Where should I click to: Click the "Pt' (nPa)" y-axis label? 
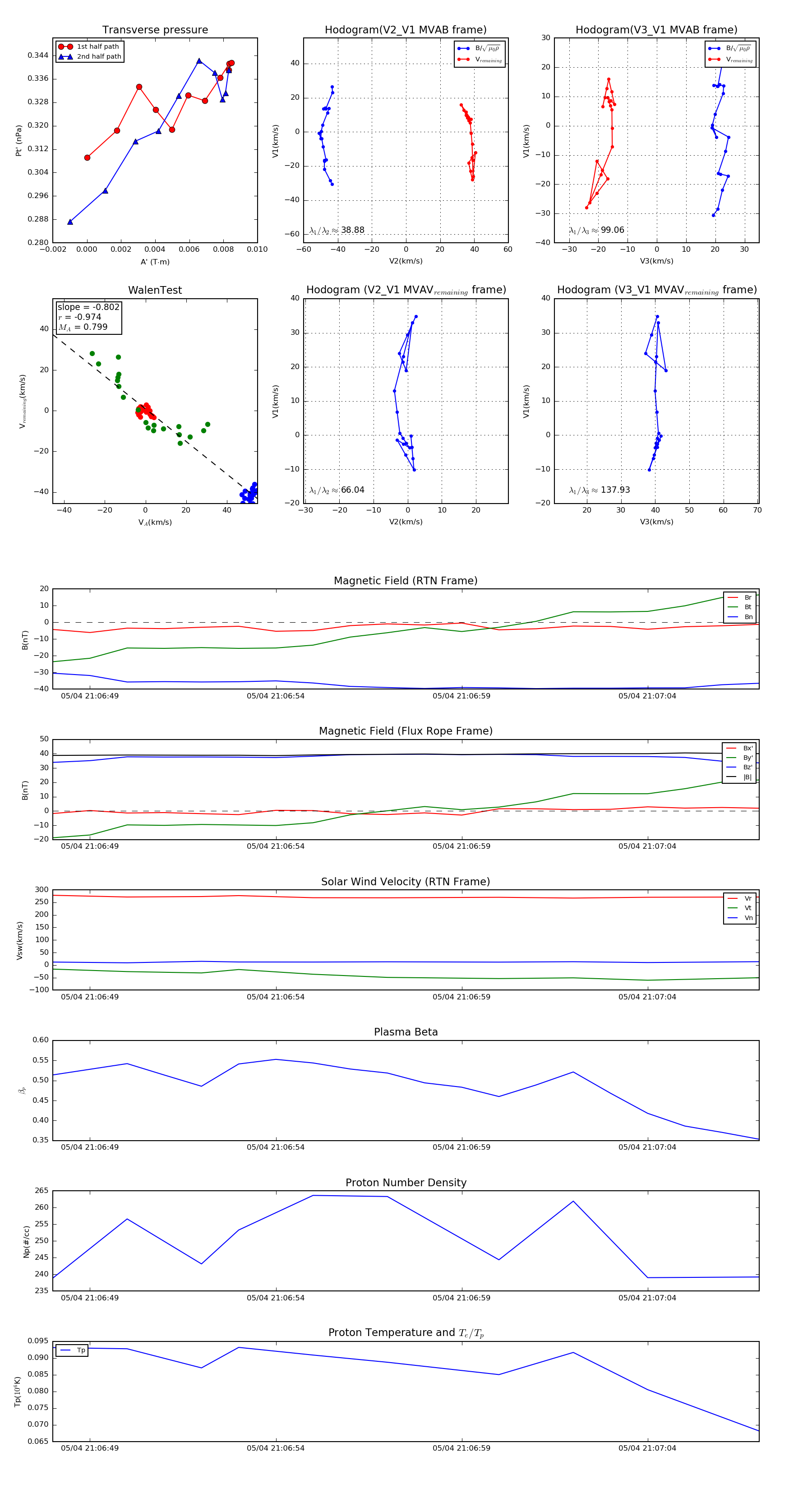coord(18,140)
